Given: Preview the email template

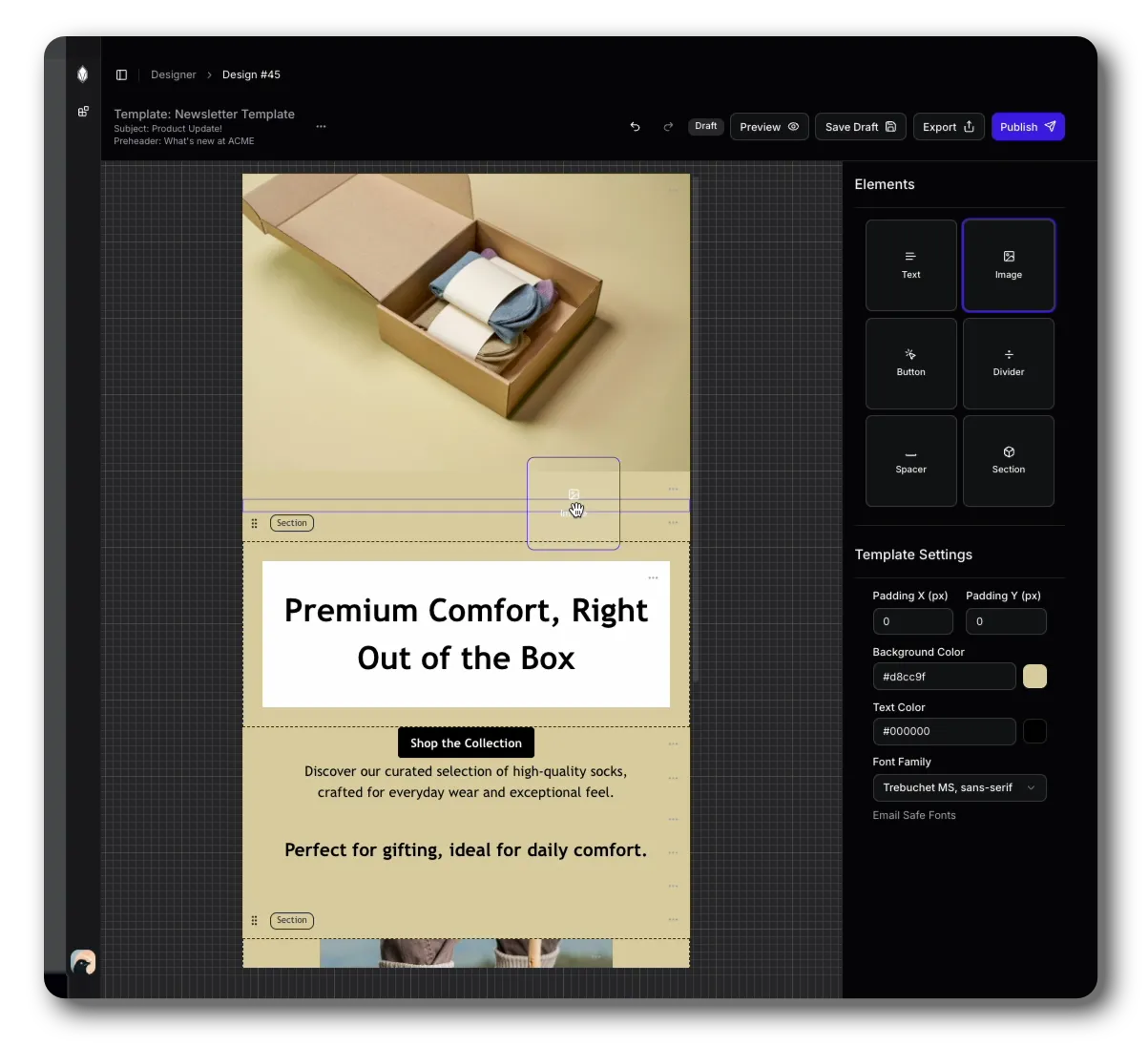Looking at the screenshot, I should (769, 127).
